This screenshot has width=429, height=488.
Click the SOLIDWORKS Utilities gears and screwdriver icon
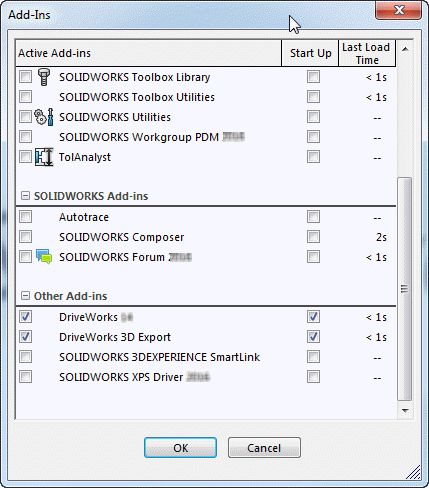[44, 117]
